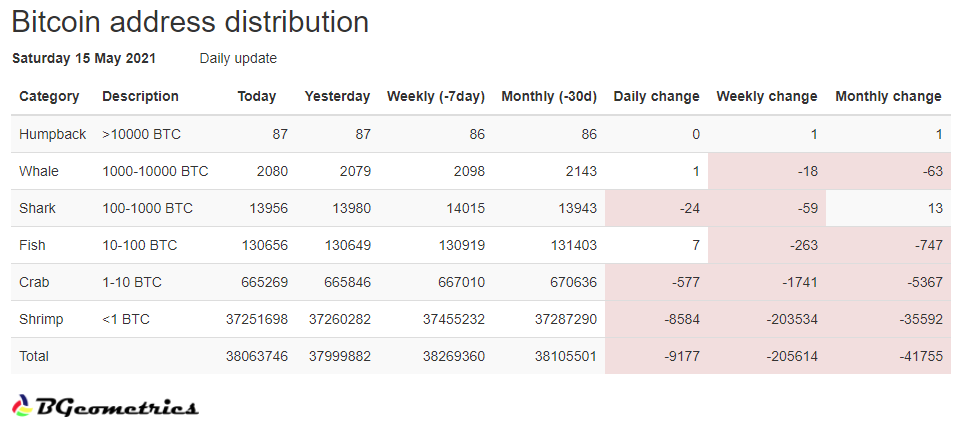Click the Shark row description "100-1000 BTC"
Screen dimensions: 969x434
coord(147,208)
